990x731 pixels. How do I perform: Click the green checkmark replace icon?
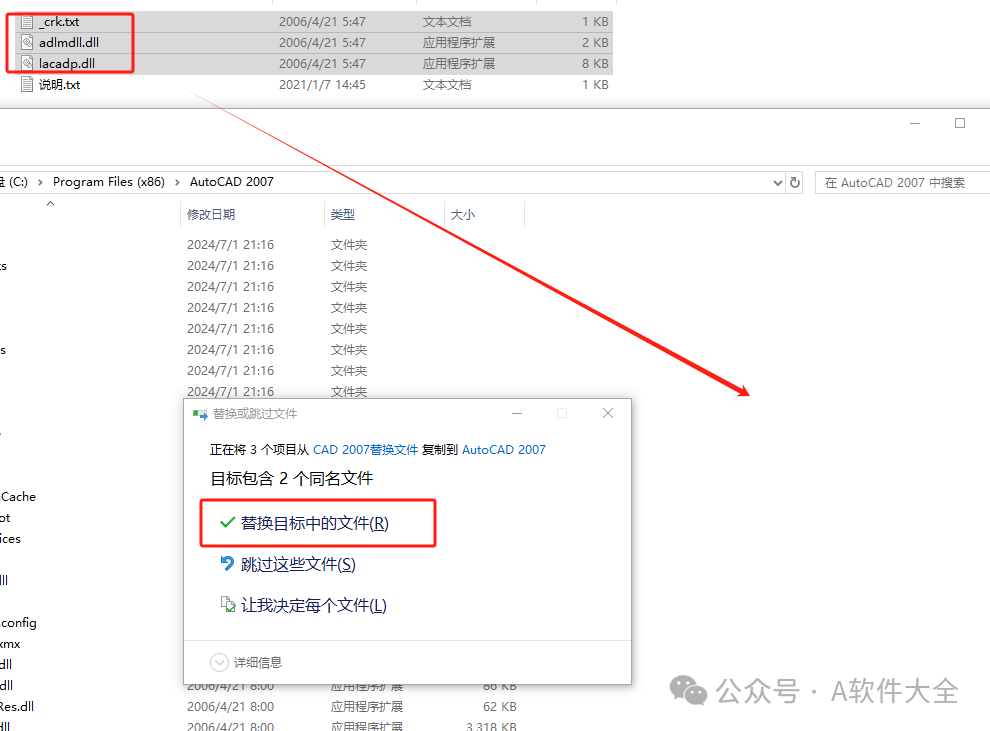(x=227, y=523)
